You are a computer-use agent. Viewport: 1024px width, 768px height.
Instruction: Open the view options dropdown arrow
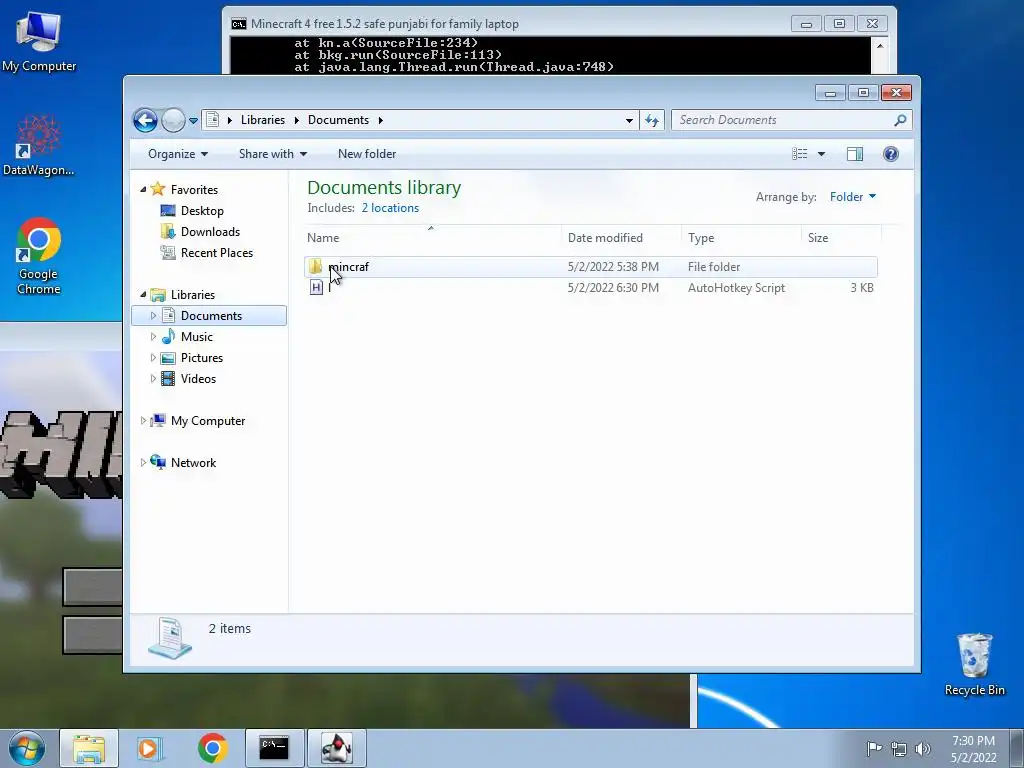point(822,154)
